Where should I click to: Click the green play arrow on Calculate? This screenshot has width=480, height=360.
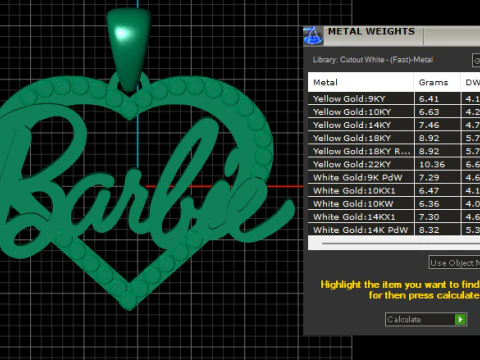point(460,319)
